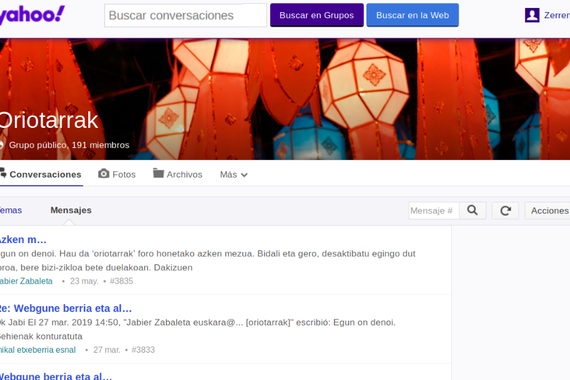Screen dimensions: 570x380
Task: Open the Conversaciones tab
Action: point(41,175)
